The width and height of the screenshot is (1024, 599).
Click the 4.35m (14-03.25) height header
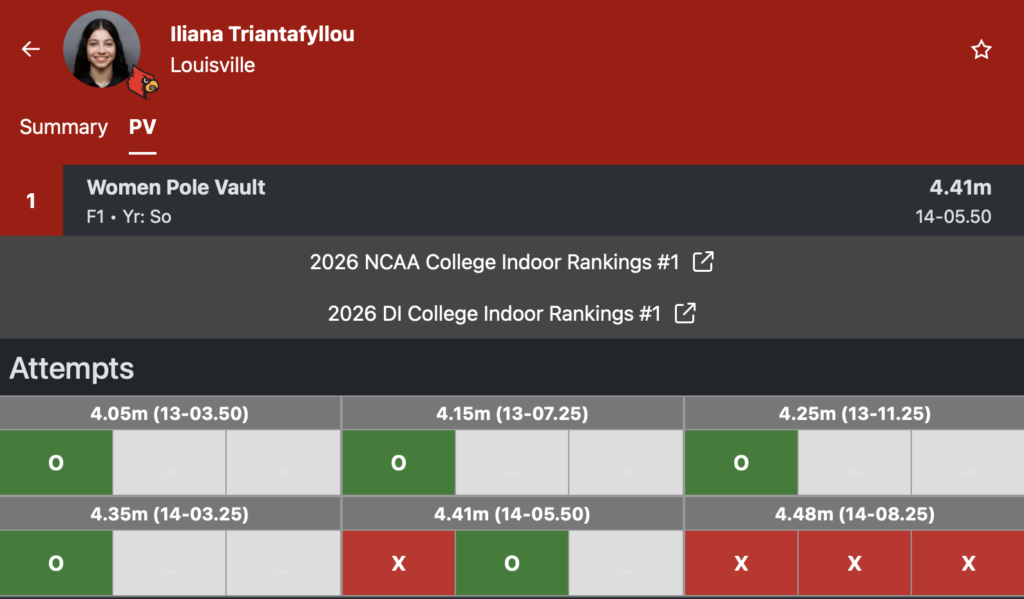tap(170, 515)
